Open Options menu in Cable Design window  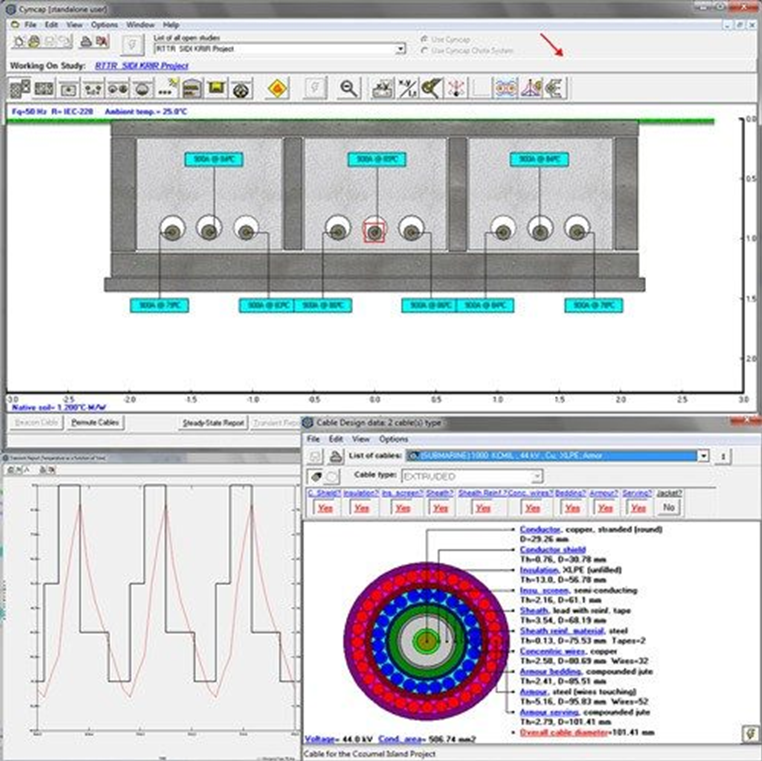pyautogui.click(x=393, y=439)
